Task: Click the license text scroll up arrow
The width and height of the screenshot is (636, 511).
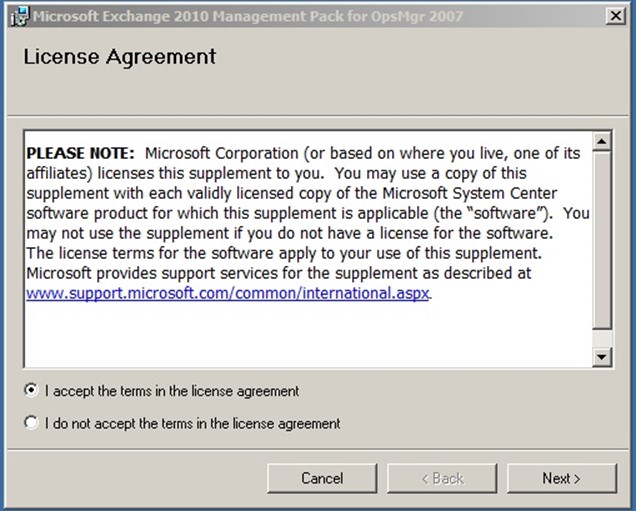Action: (x=602, y=141)
